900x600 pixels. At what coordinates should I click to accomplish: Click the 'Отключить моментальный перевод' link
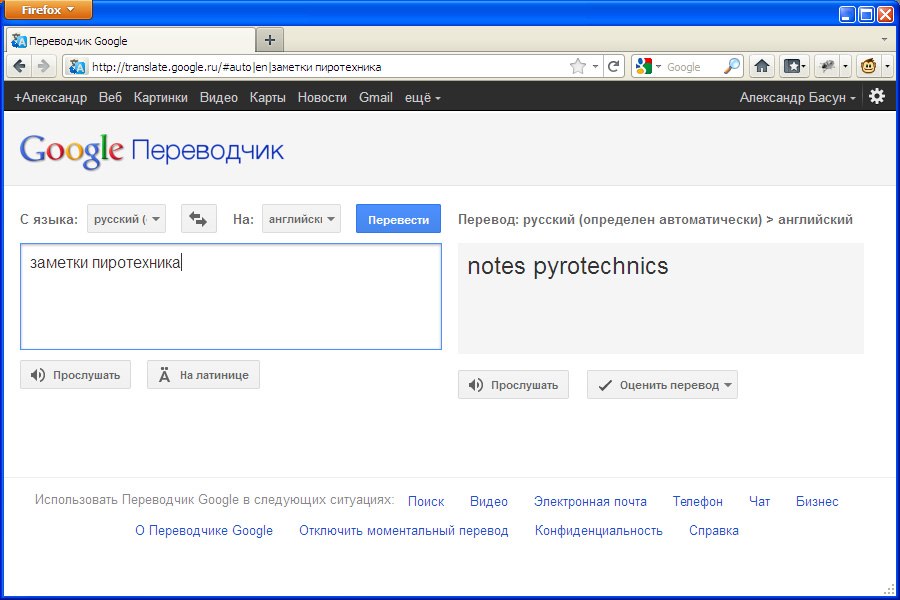coord(403,531)
